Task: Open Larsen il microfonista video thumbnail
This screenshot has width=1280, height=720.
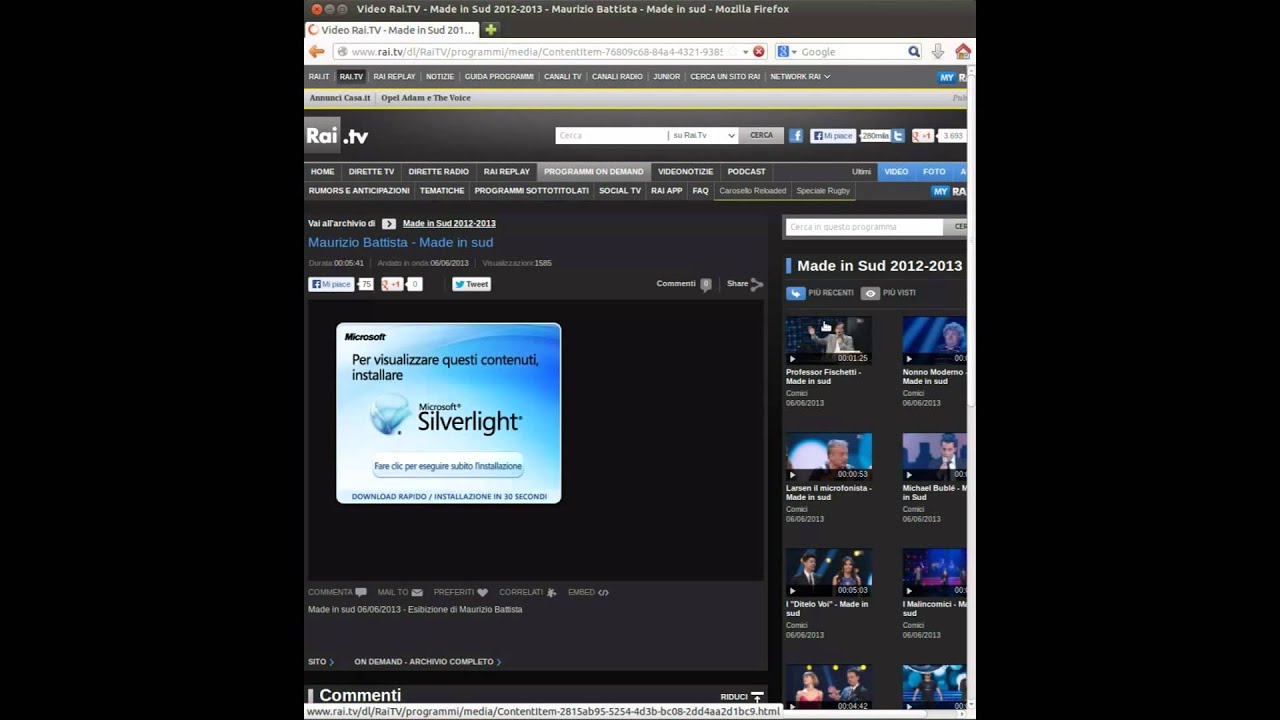Action: pos(829,456)
